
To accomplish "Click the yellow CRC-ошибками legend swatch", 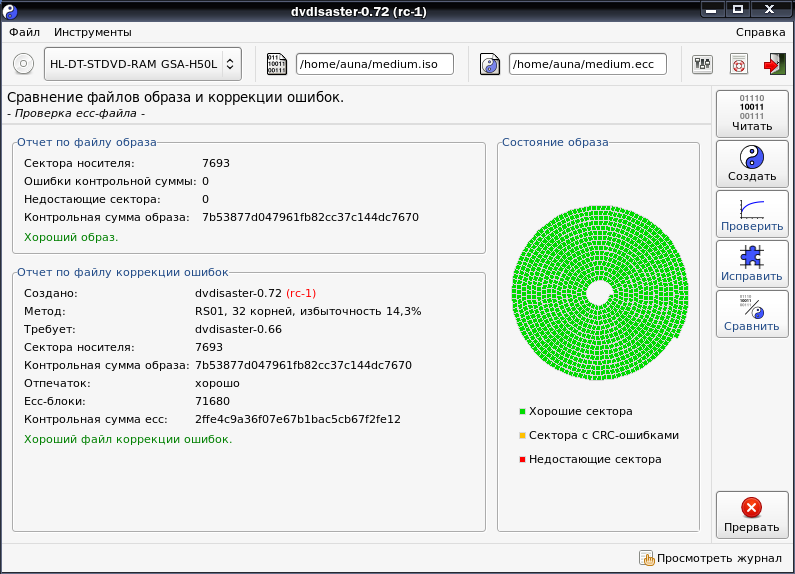I will 522,435.
